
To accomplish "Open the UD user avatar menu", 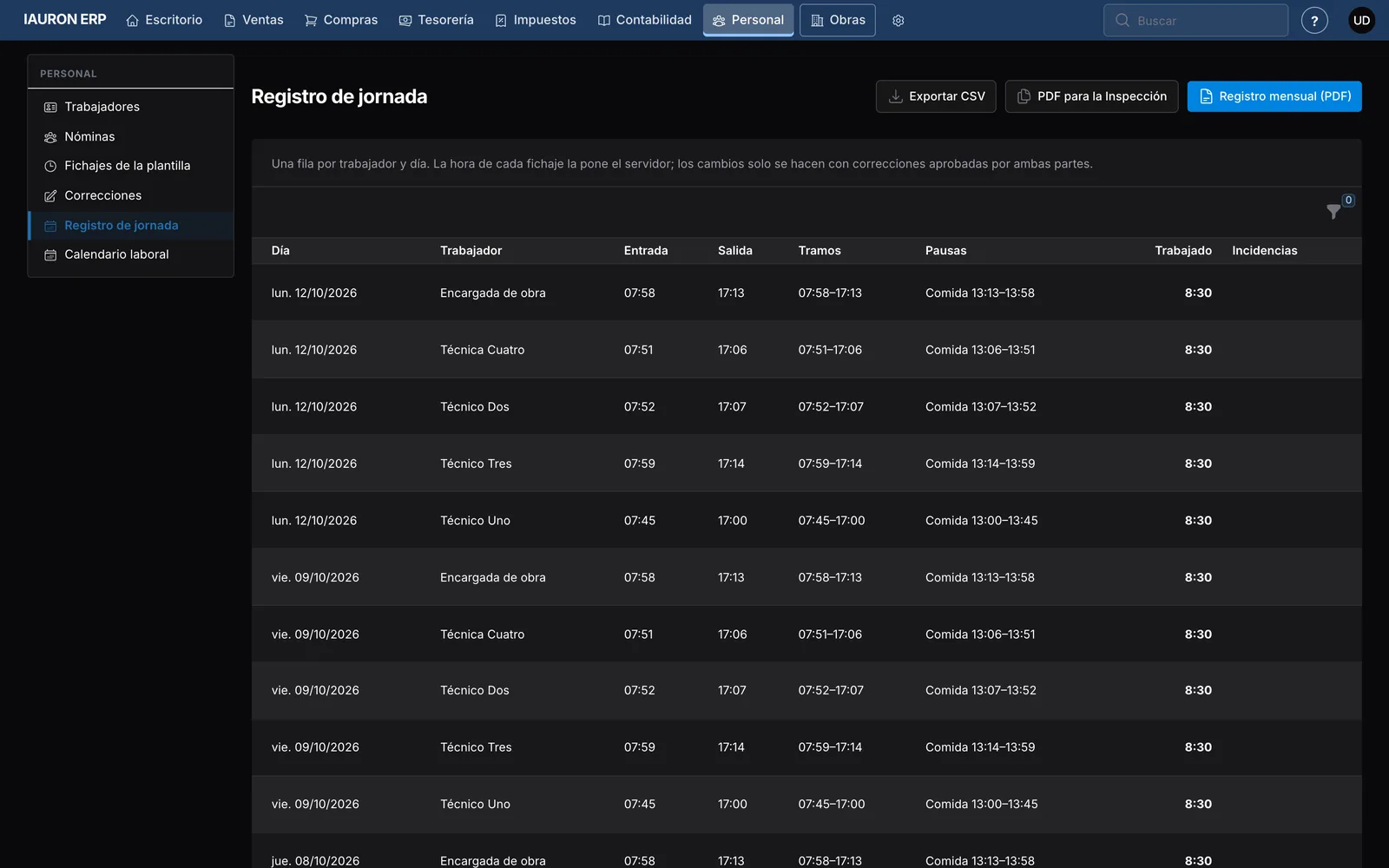I will (1361, 21).
